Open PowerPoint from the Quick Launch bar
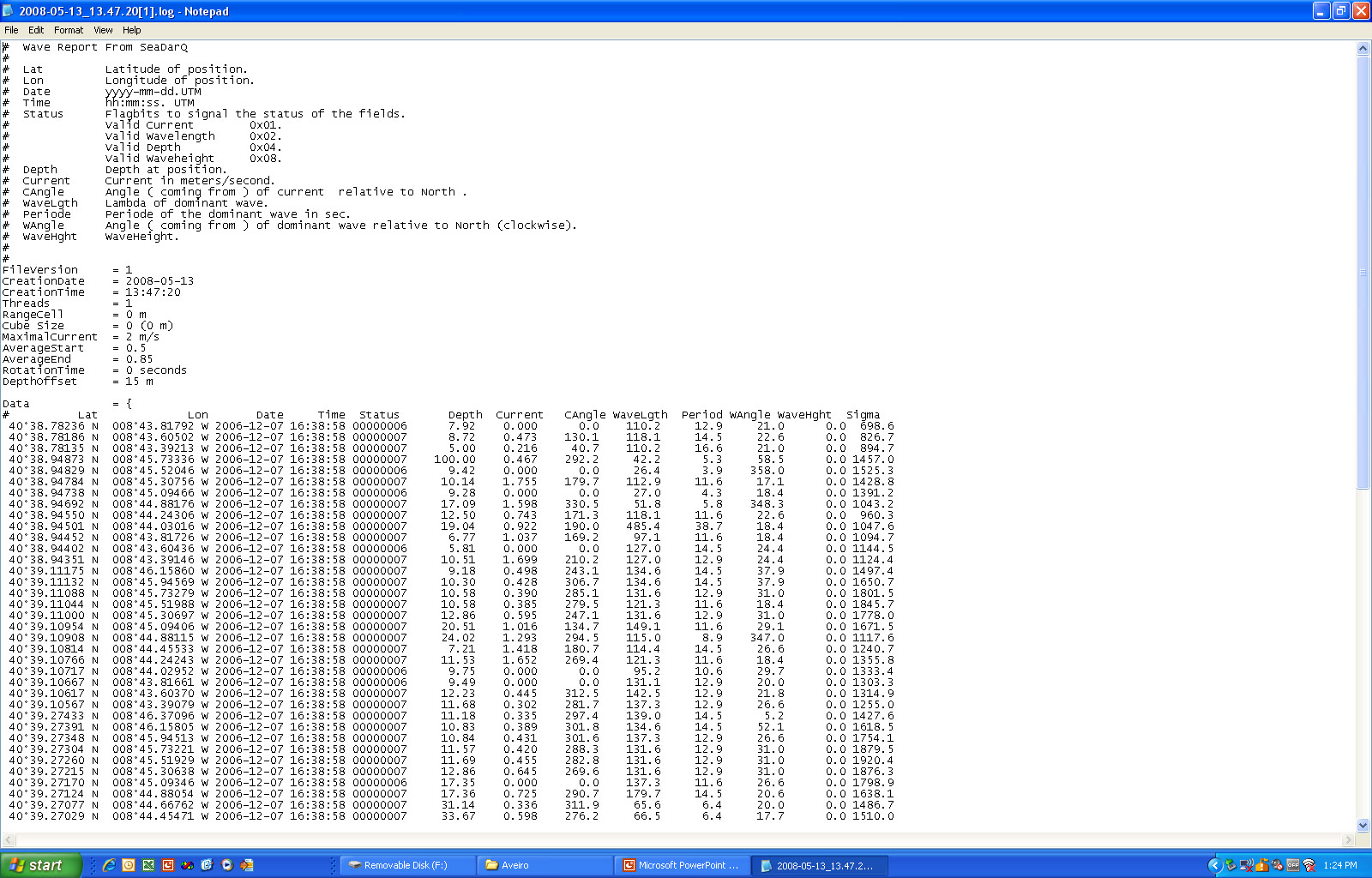The height and width of the screenshot is (878, 1372). click(168, 865)
